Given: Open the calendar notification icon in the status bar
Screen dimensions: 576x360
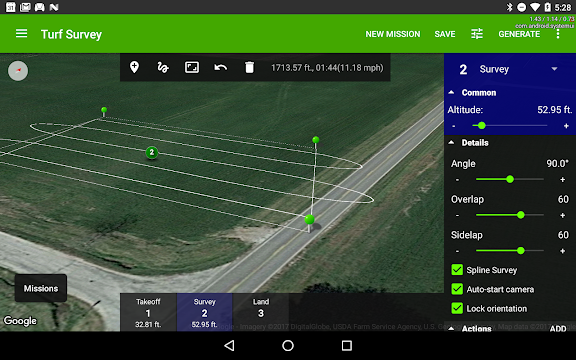Looking at the screenshot, I should click(11, 7).
